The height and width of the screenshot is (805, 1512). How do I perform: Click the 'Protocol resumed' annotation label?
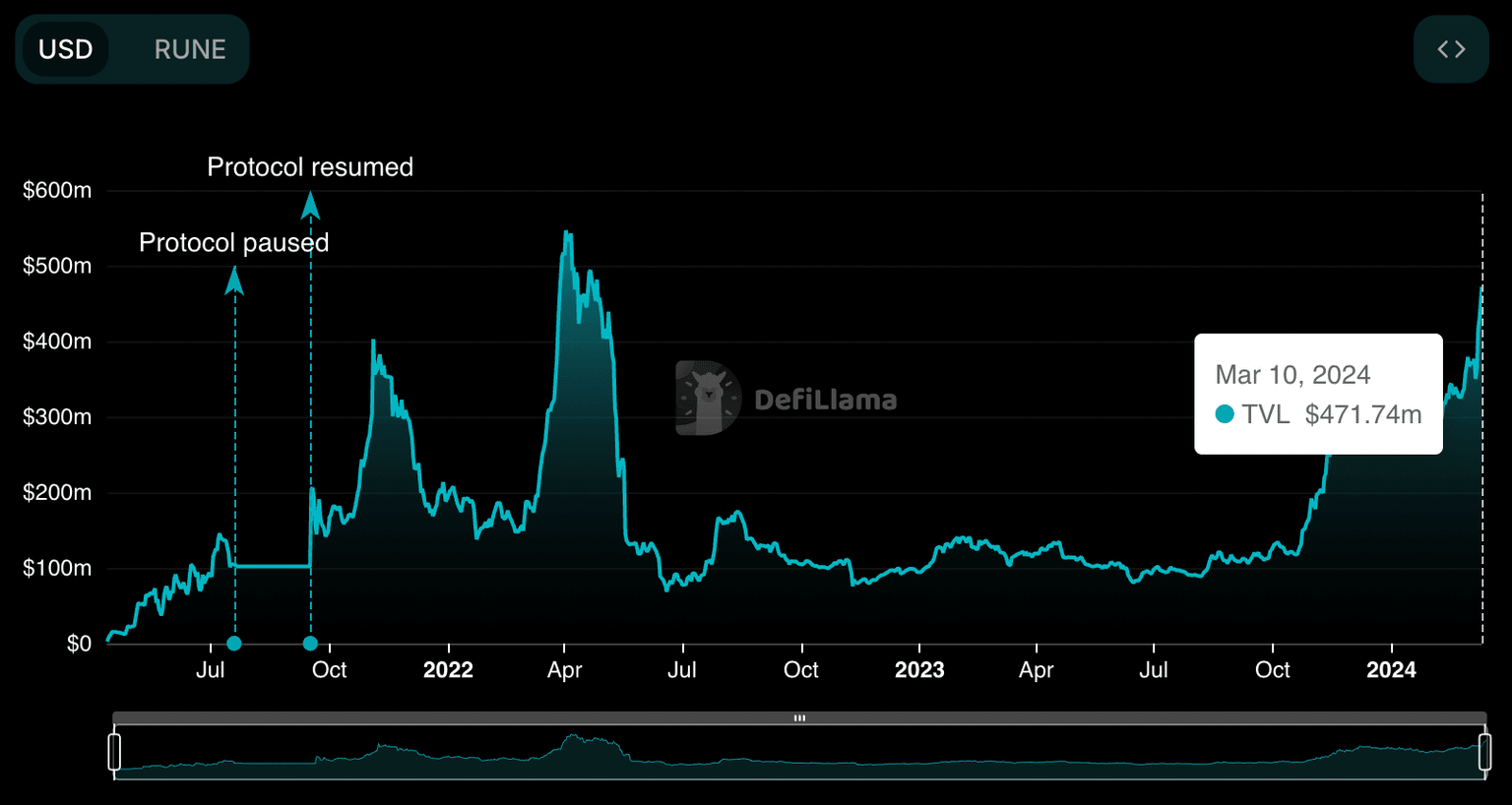click(310, 167)
